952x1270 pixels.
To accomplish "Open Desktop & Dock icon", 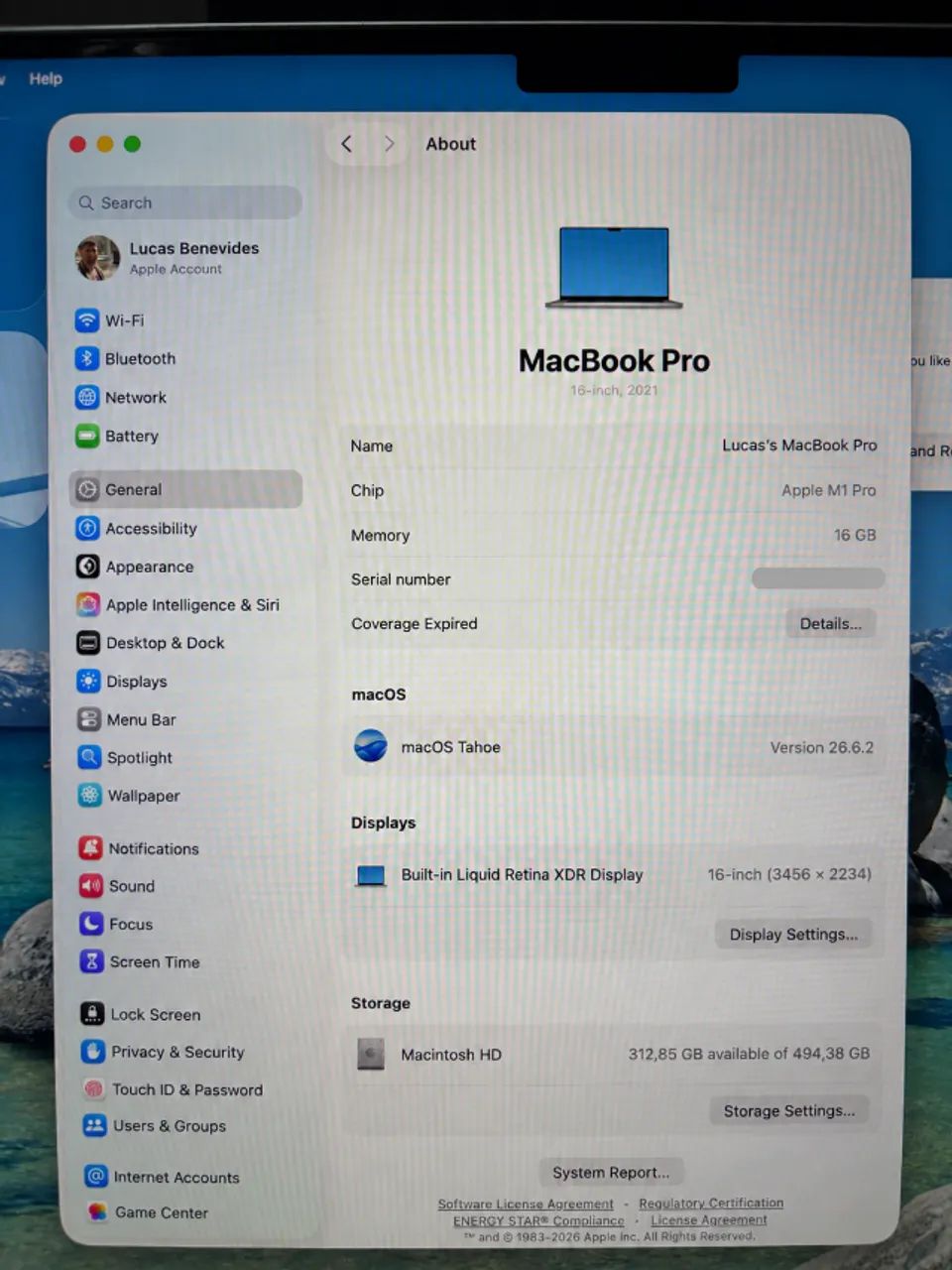I will [x=88, y=643].
